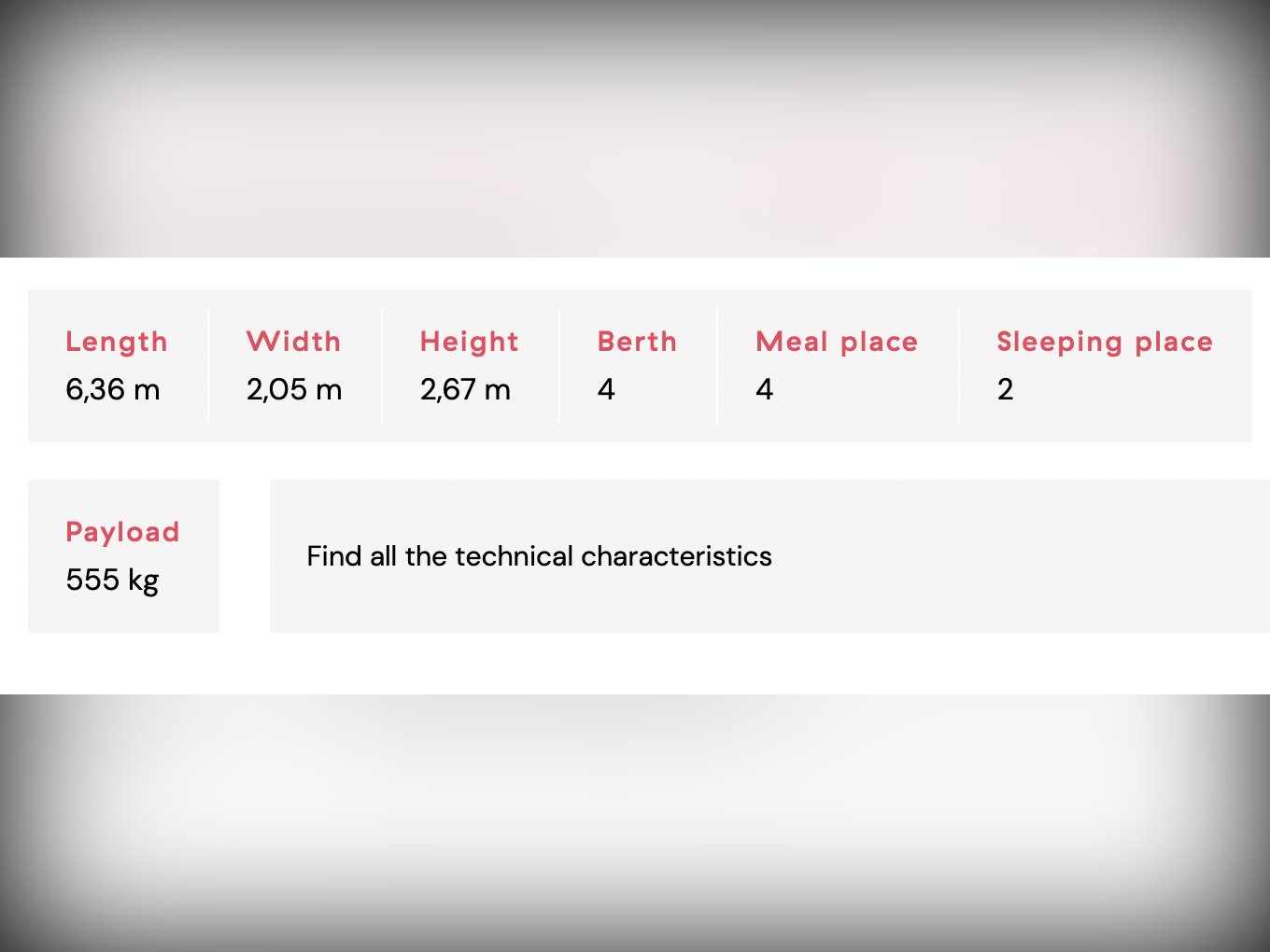Click the Berth label

tap(637, 342)
